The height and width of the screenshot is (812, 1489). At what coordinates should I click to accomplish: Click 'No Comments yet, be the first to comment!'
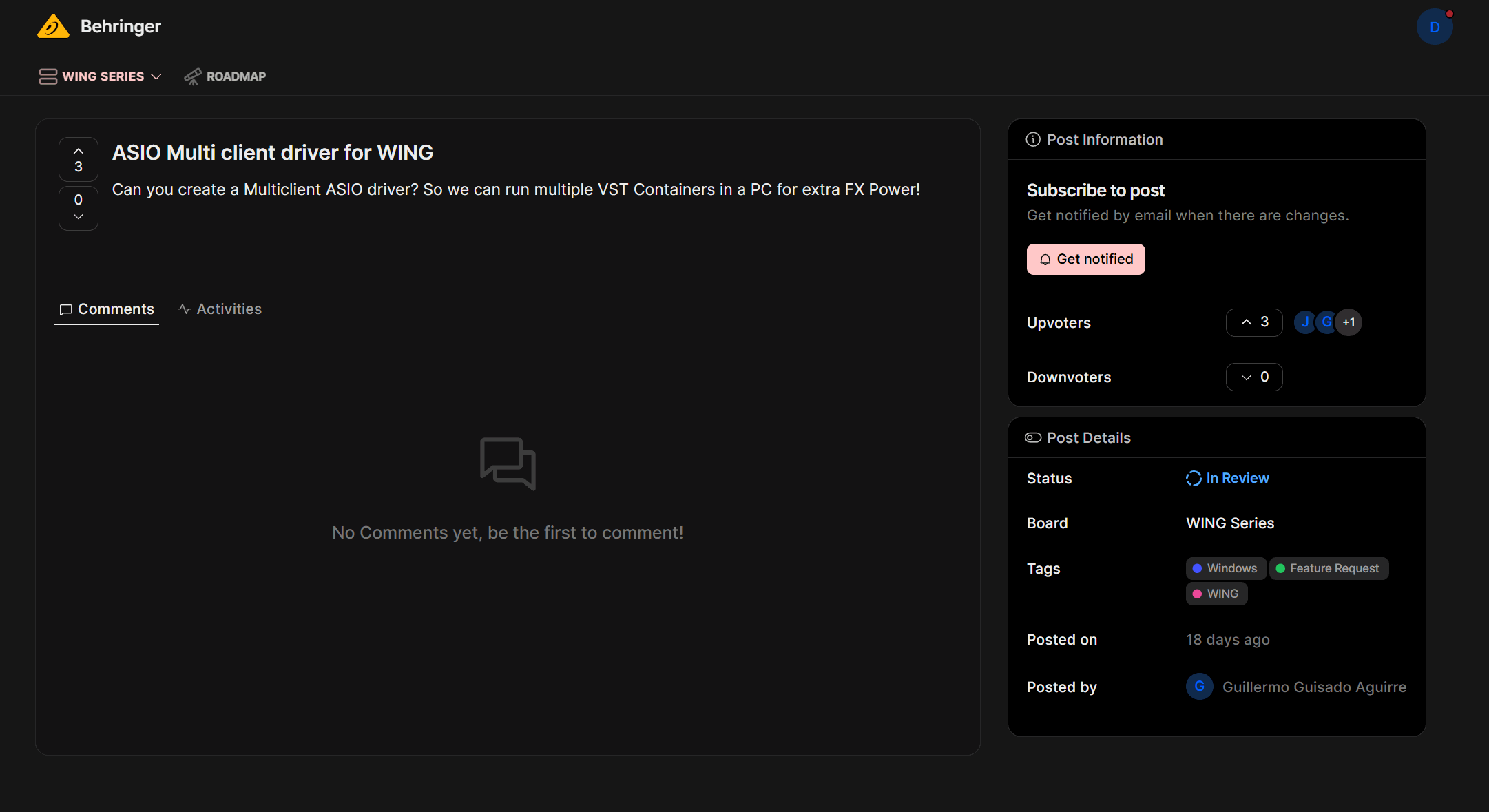[508, 533]
